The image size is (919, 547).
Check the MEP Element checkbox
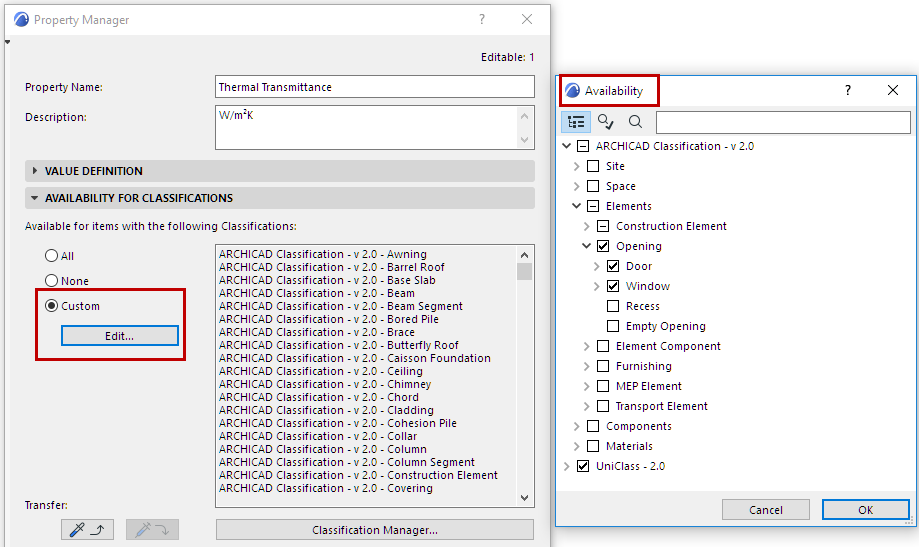(603, 386)
